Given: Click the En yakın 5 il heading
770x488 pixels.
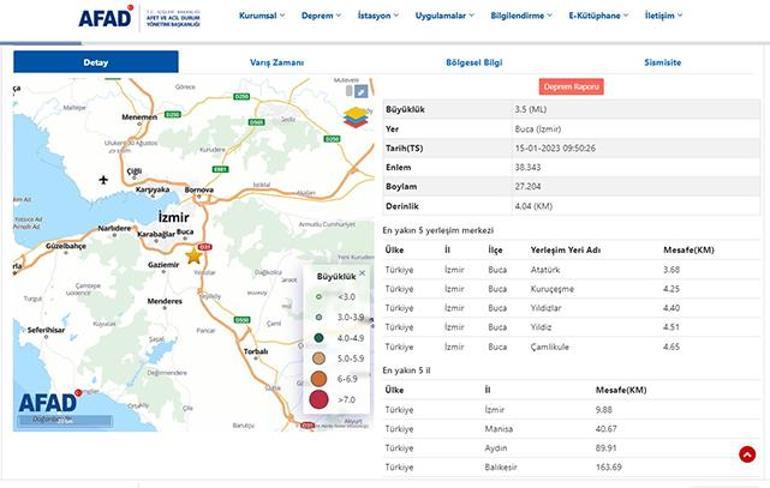Looking at the screenshot, I should click(x=407, y=370).
